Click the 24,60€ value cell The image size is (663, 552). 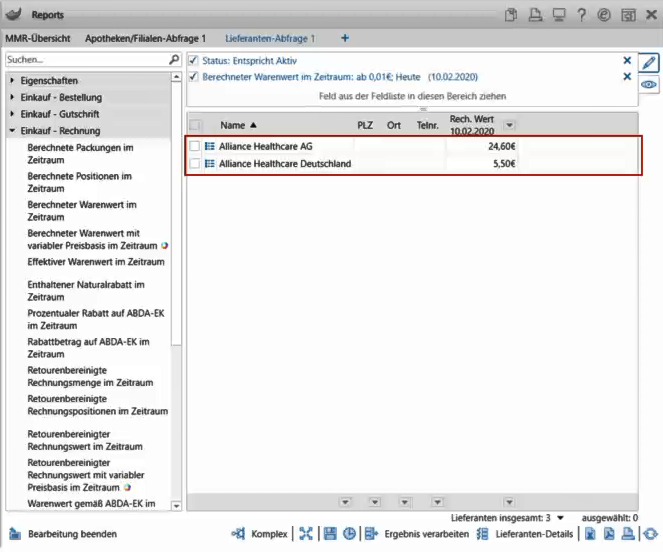click(x=482, y=146)
